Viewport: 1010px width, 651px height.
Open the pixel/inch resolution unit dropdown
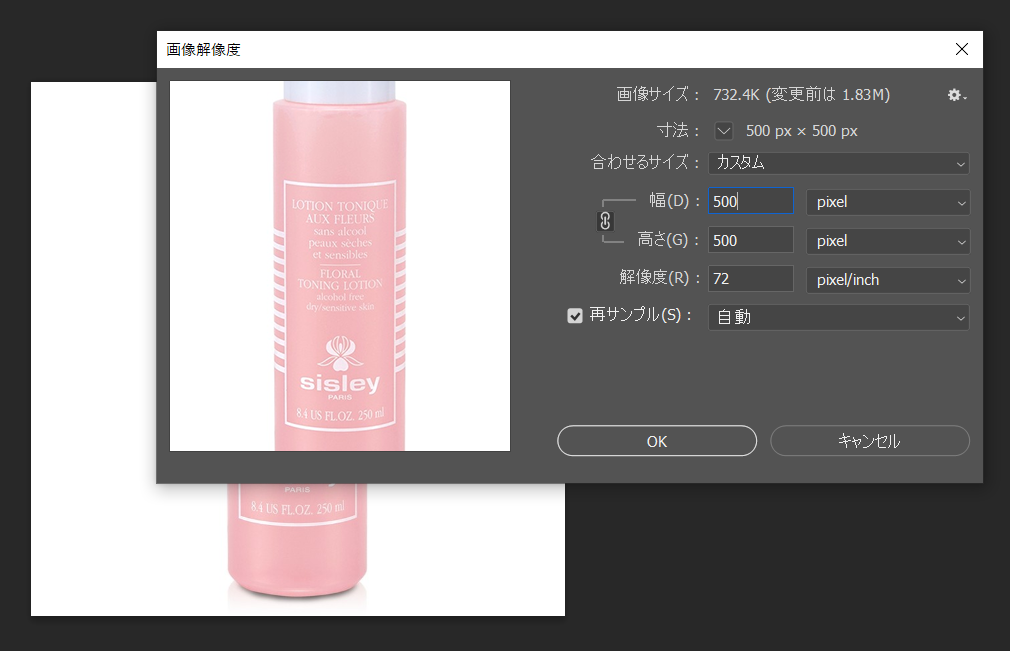tap(887, 280)
